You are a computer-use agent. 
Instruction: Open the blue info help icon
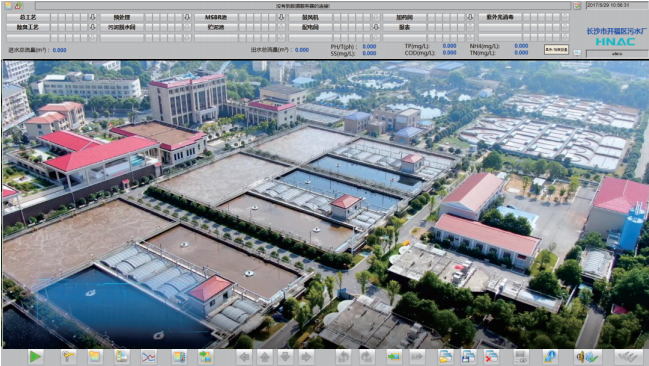[x=550, y=356]
